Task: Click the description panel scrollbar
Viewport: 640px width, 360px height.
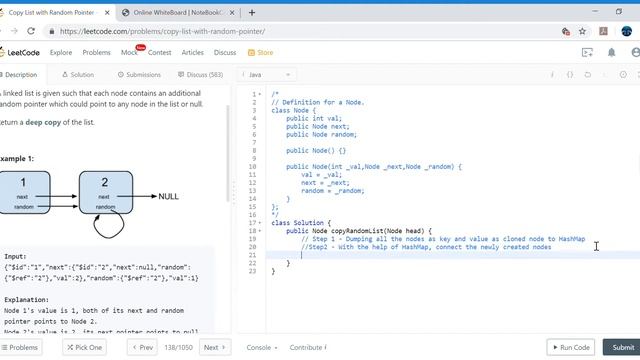Action: tap(228, 153)
